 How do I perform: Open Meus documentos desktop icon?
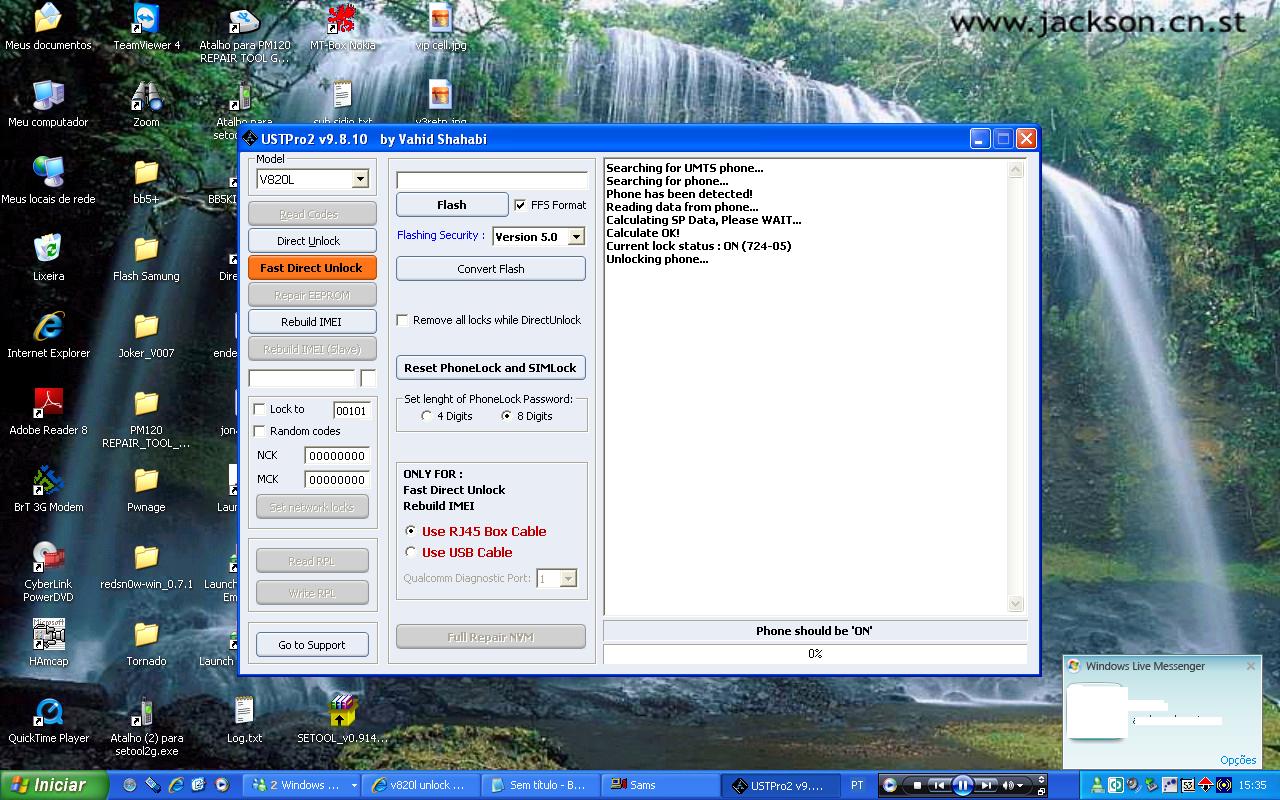point(48,27)
